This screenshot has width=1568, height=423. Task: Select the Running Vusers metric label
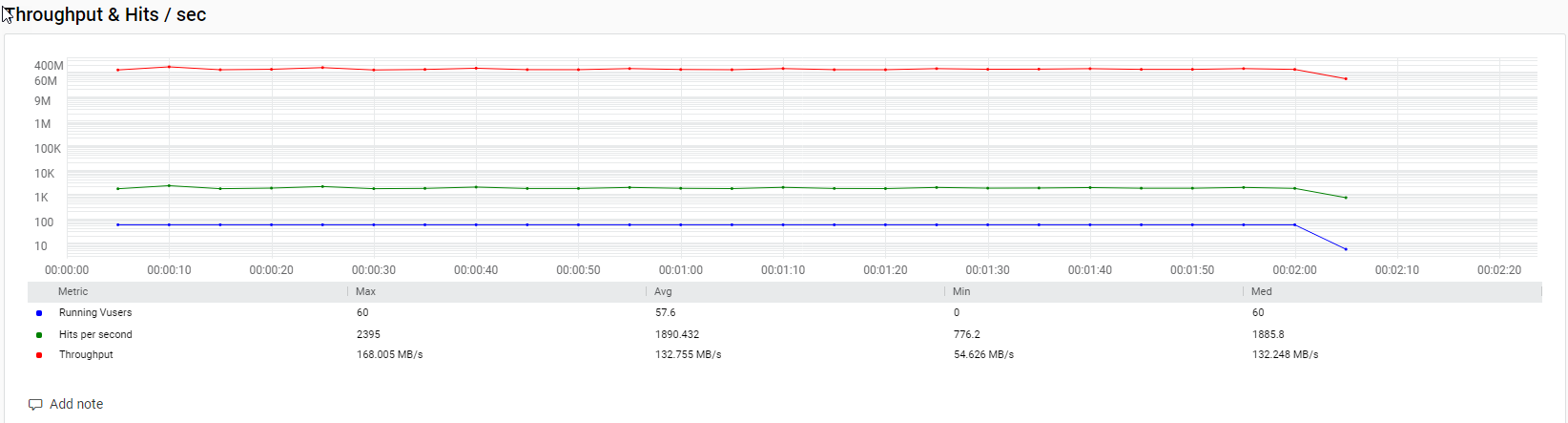(x=95, y=312)
